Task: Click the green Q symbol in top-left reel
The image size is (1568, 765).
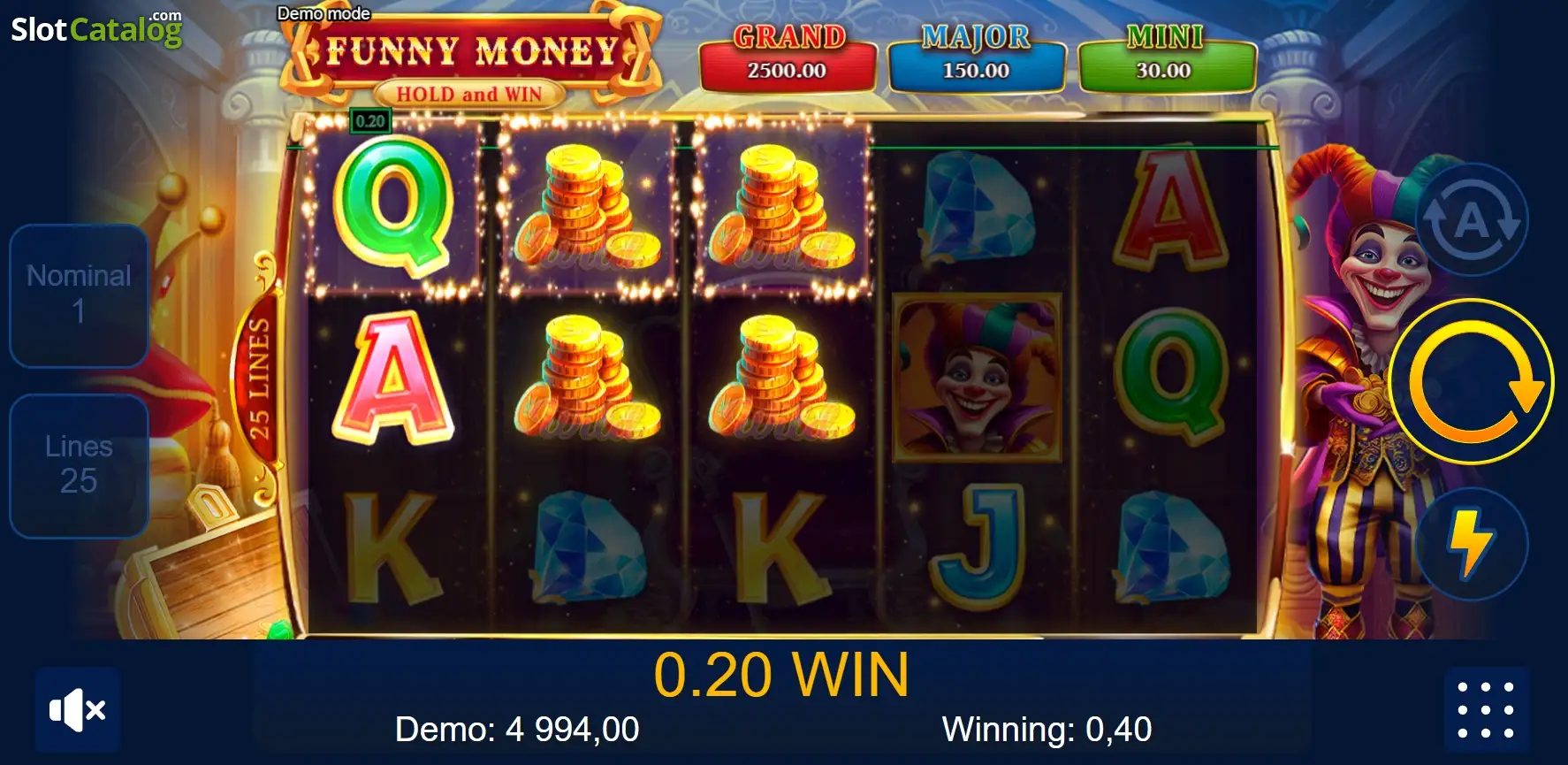Action: coord(394,209)
